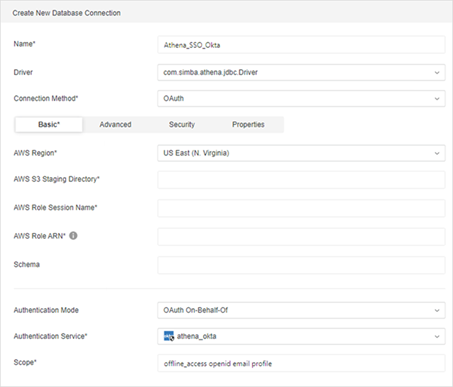
Task: Click the AWS S3 Staging Directory field
Action: [301, 180]
